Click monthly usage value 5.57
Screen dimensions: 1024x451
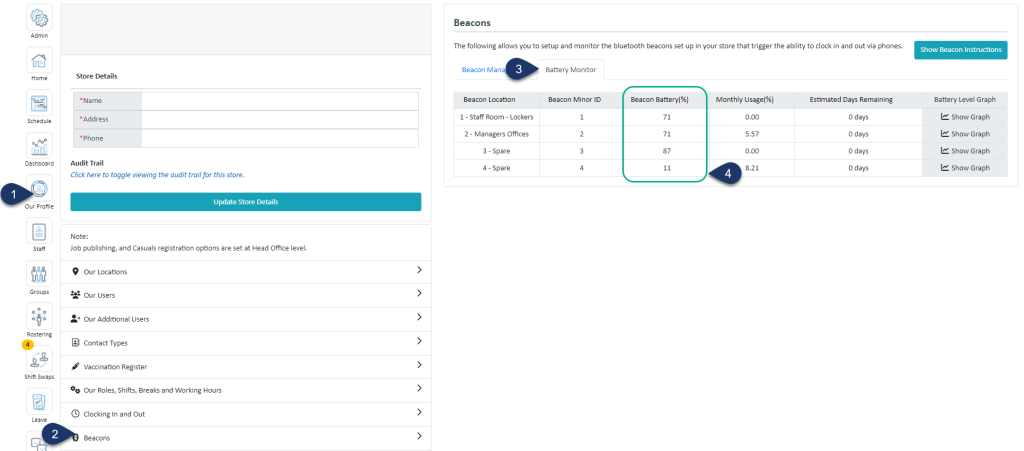click(x=751, y=134)
